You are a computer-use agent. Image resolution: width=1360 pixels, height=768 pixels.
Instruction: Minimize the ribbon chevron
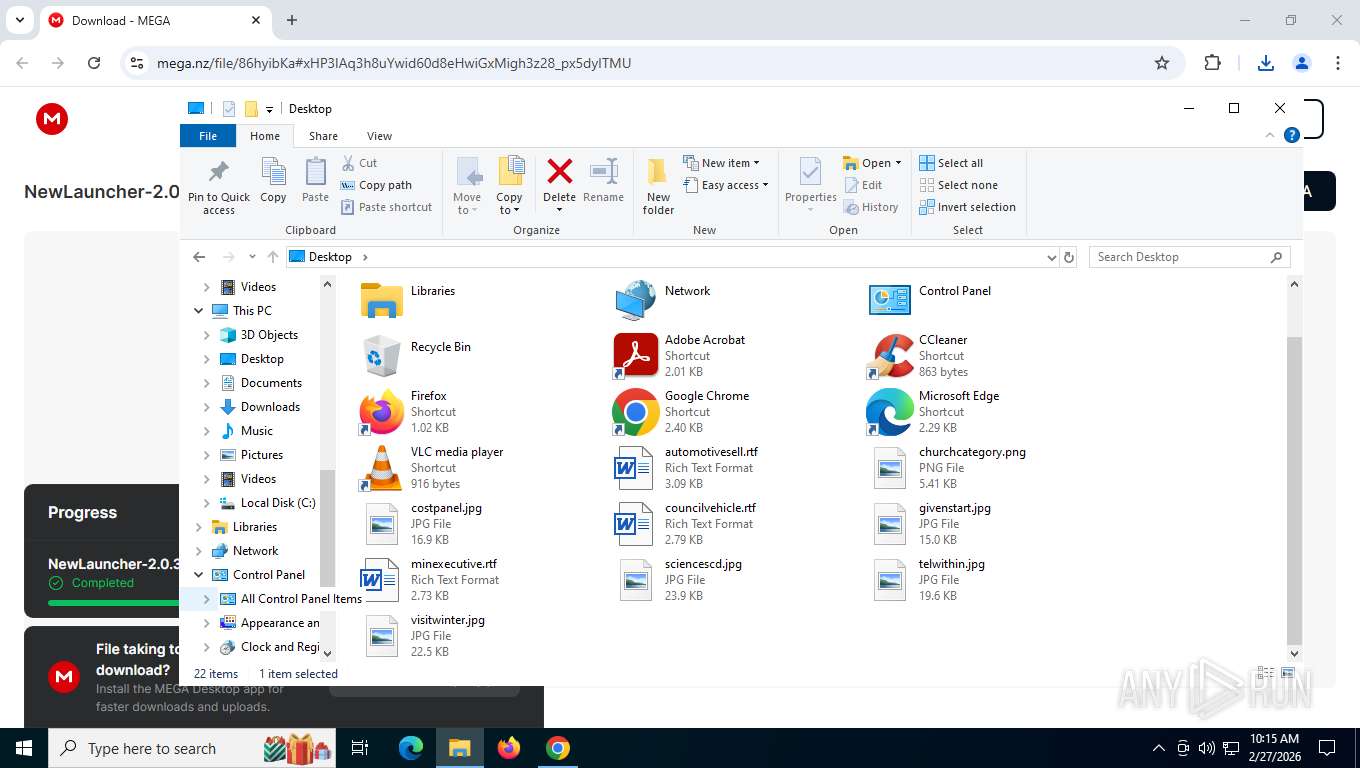1271,135
